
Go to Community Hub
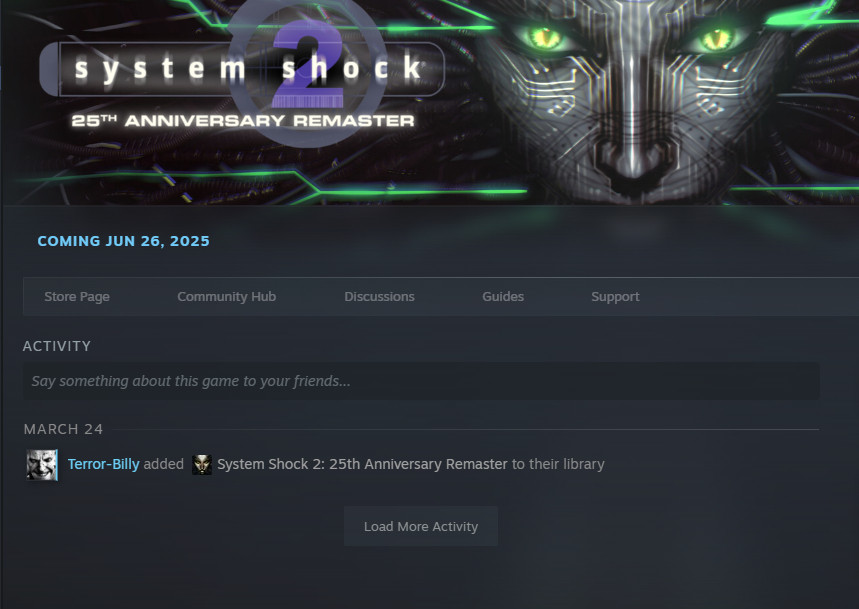click(226, 297)
